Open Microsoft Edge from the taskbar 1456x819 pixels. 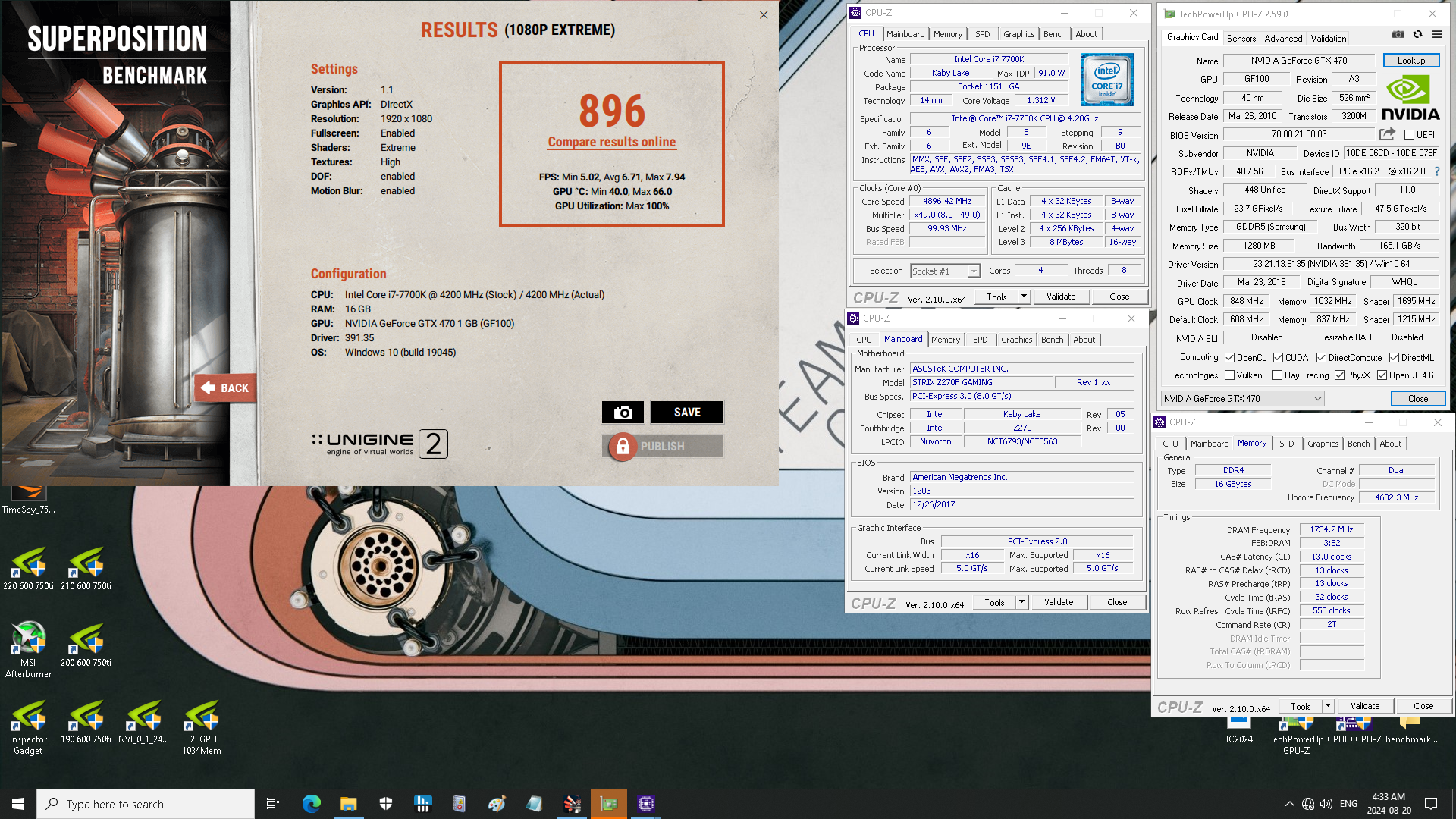click(x=311, y=804)
